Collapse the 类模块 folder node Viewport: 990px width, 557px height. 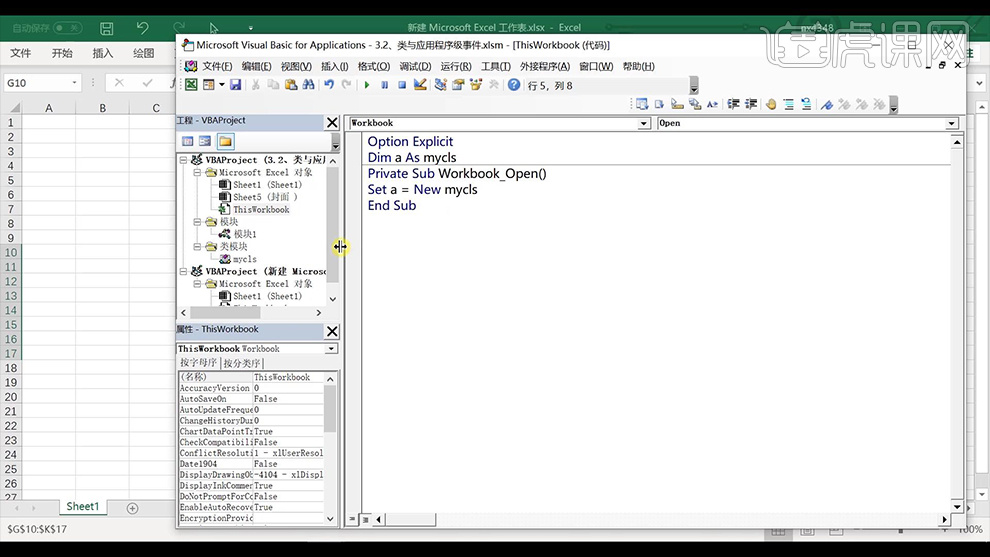(x=197, y=247)
